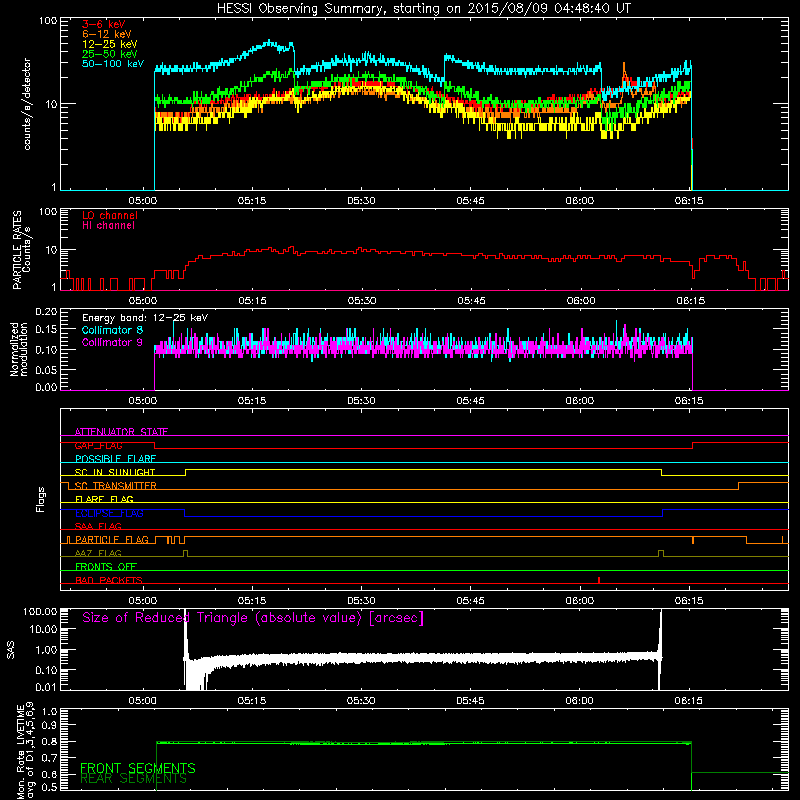Click the "05:00" tick under the SAS panel
The width and height of the screenshot is (800, 800).
[x=142, y=701]
